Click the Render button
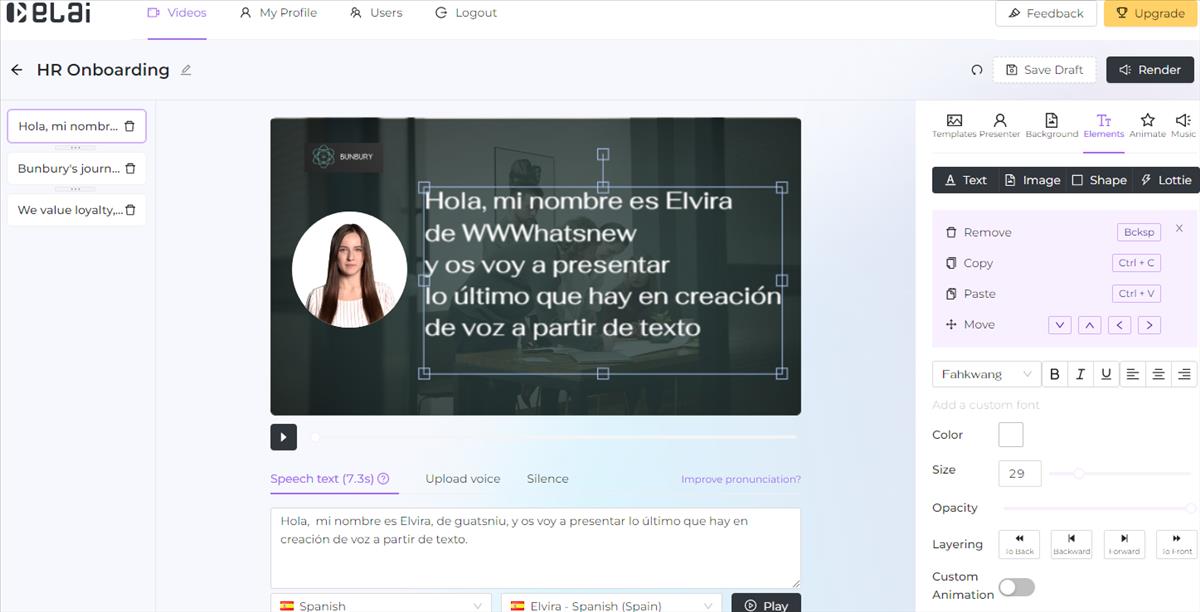 (1150, 70)
